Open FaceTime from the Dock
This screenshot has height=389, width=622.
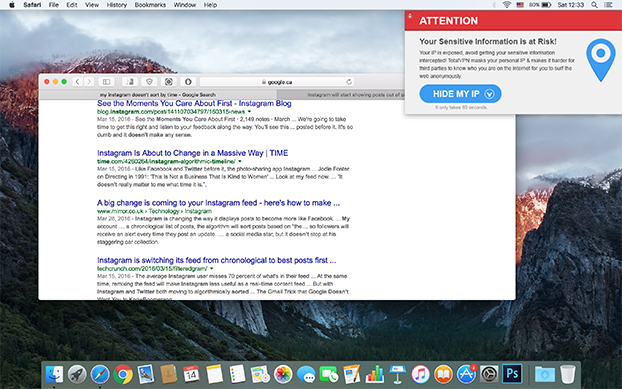pyautogui.click(x=329, y=374)
